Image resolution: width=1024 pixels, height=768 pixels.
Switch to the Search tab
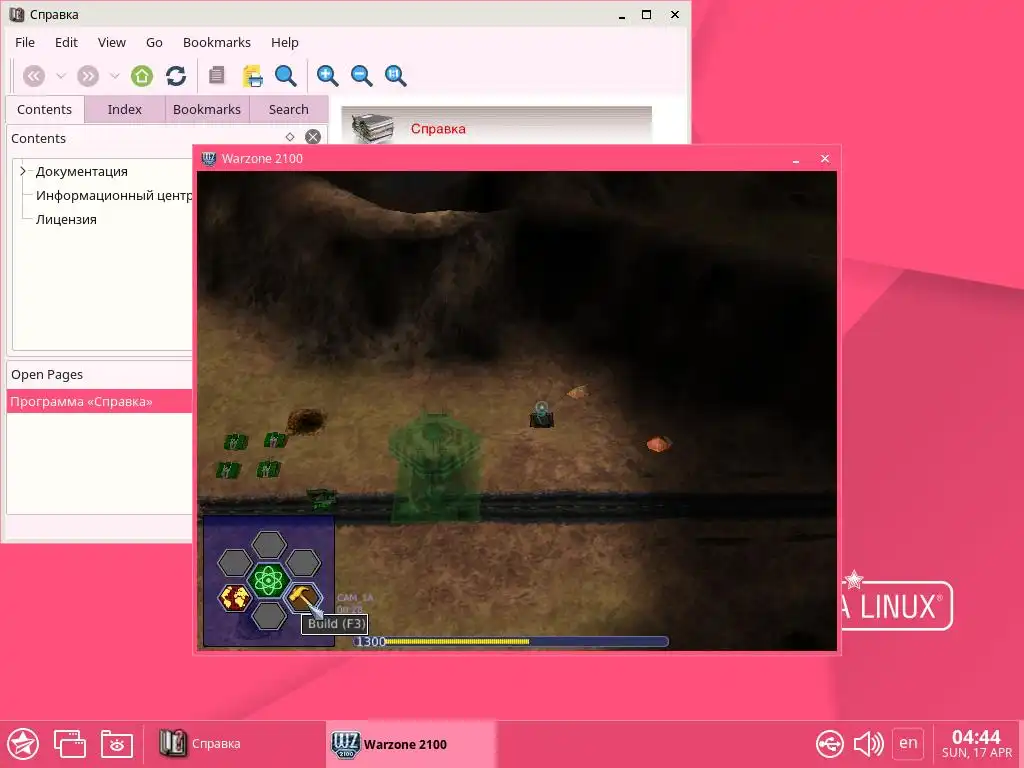[289, 110]
